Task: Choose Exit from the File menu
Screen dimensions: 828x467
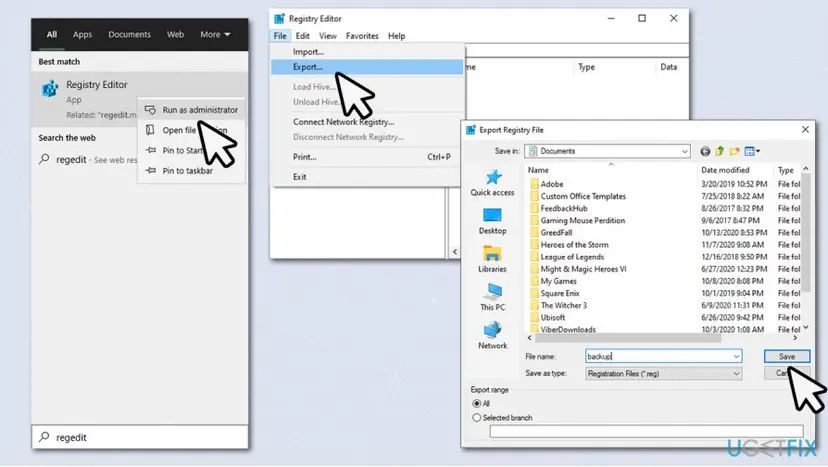Action: coord(367,177)
